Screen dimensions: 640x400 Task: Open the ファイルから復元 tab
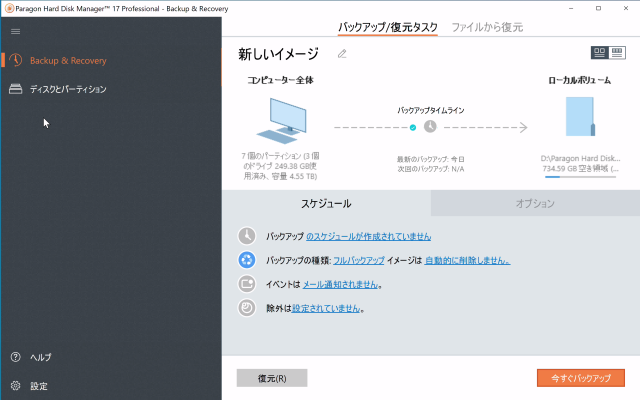pyautogui.click(x=487, y=27)
